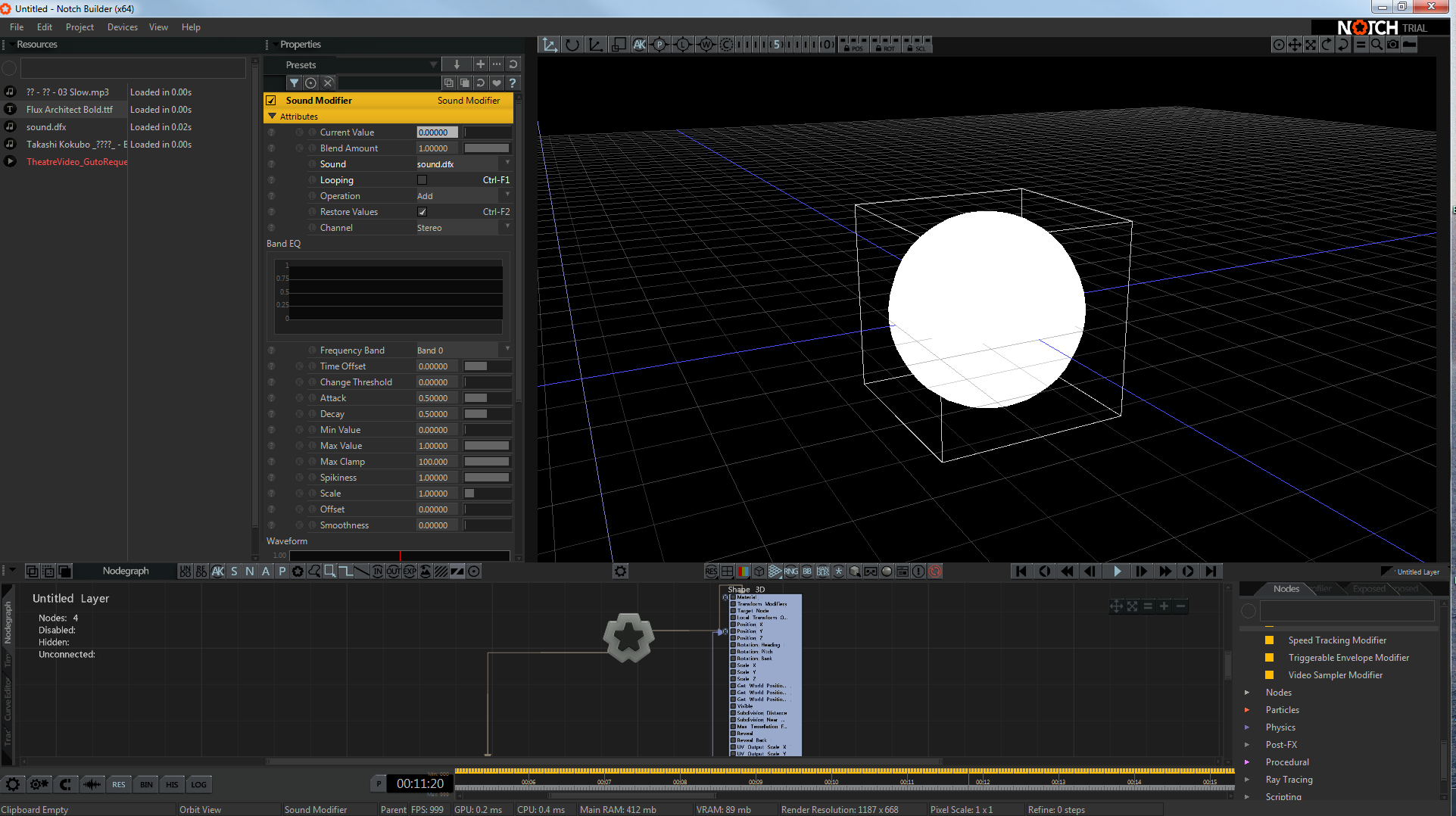Rewind the timeline
Viewport: 1456px width, 816px height.
coord(1067,572)
